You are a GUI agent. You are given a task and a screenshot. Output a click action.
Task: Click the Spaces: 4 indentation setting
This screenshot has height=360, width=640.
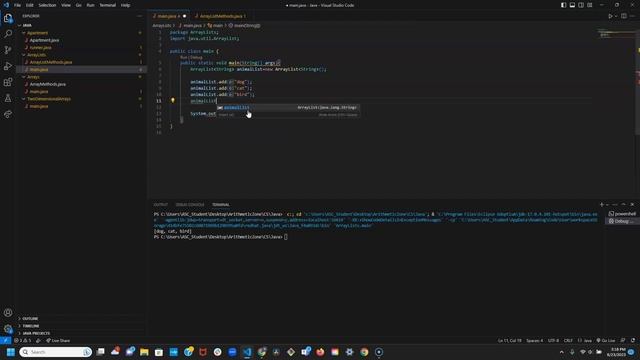(x=534, y=340)
